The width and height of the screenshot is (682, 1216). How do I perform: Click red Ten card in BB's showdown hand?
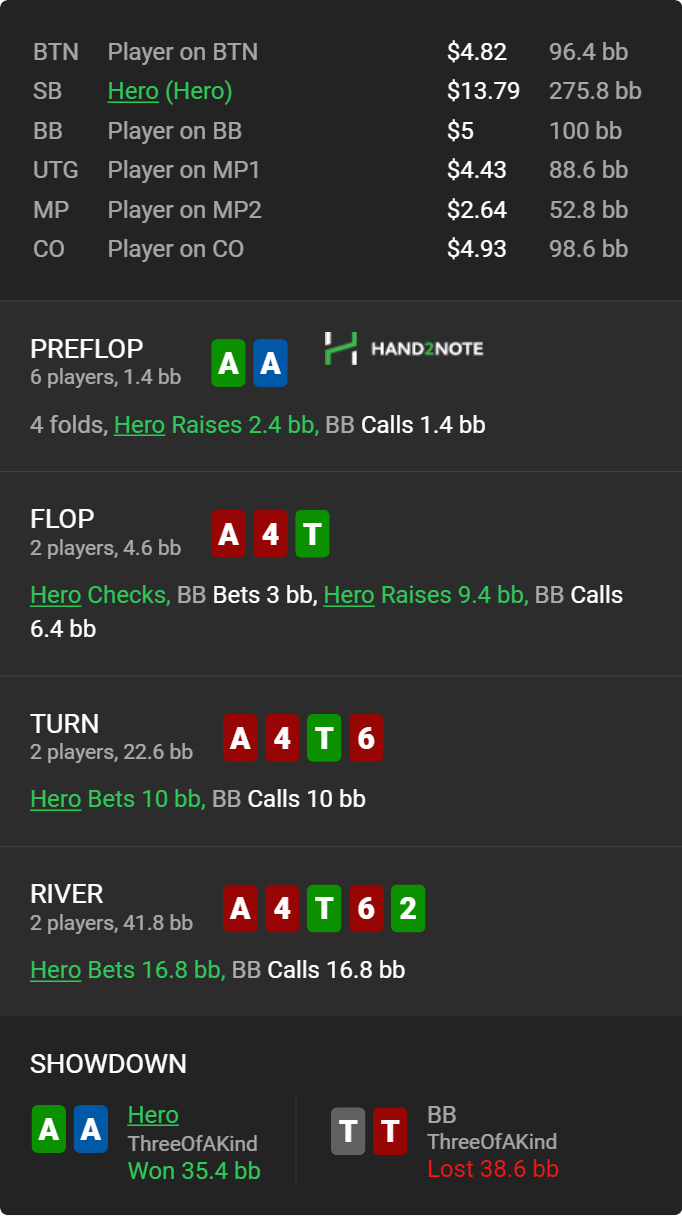coord(390,1131)
